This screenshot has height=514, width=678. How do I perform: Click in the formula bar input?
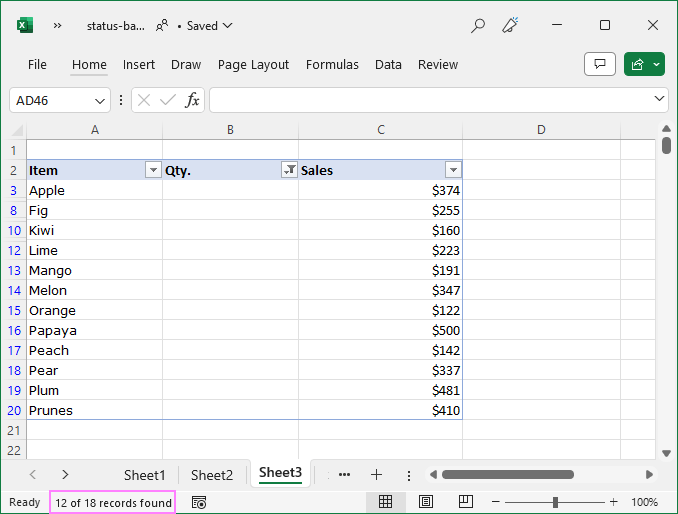(430, 100)
